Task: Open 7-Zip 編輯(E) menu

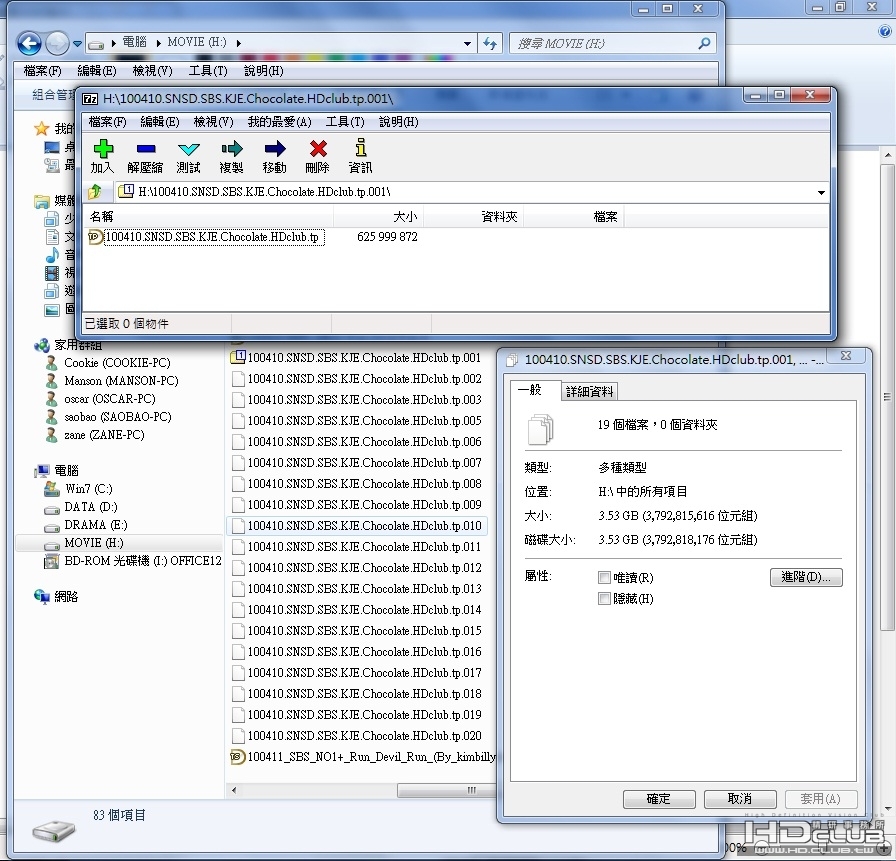Action: (160, 122)
